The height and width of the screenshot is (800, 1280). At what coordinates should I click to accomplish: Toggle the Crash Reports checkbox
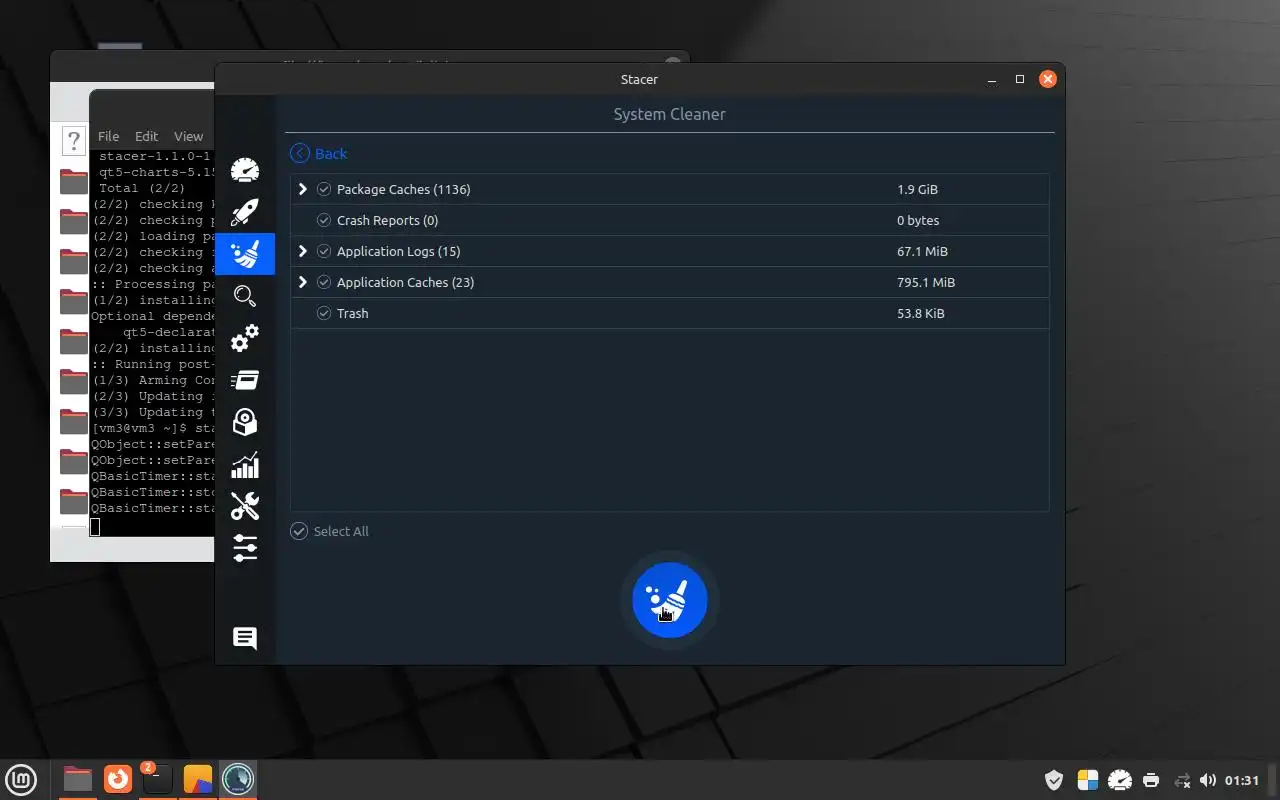pyautogui.click(x=324, y=220)
